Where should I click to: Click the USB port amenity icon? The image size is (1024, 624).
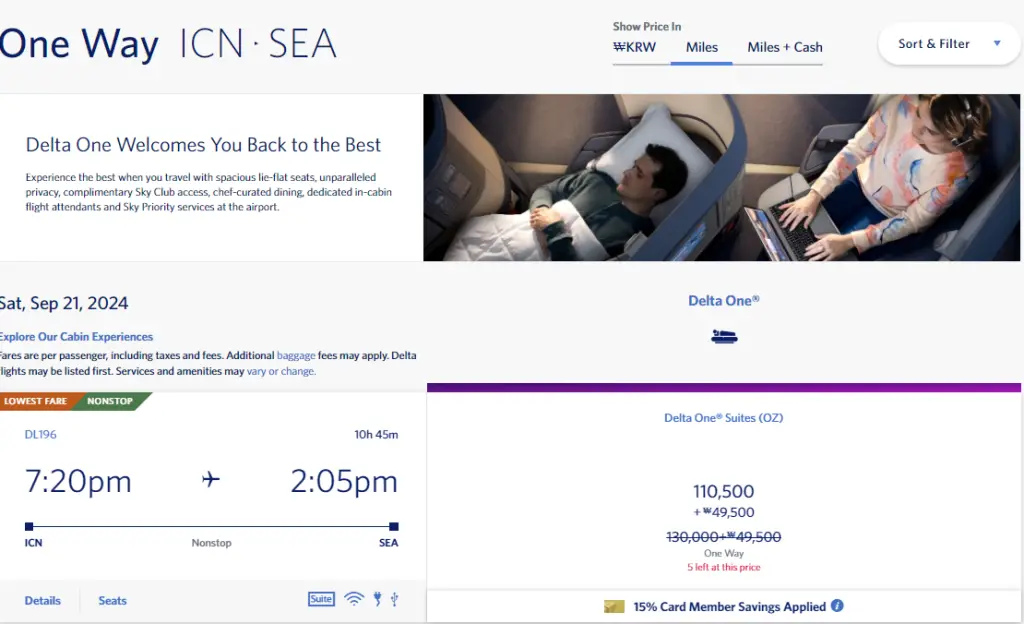click(395, 599)
